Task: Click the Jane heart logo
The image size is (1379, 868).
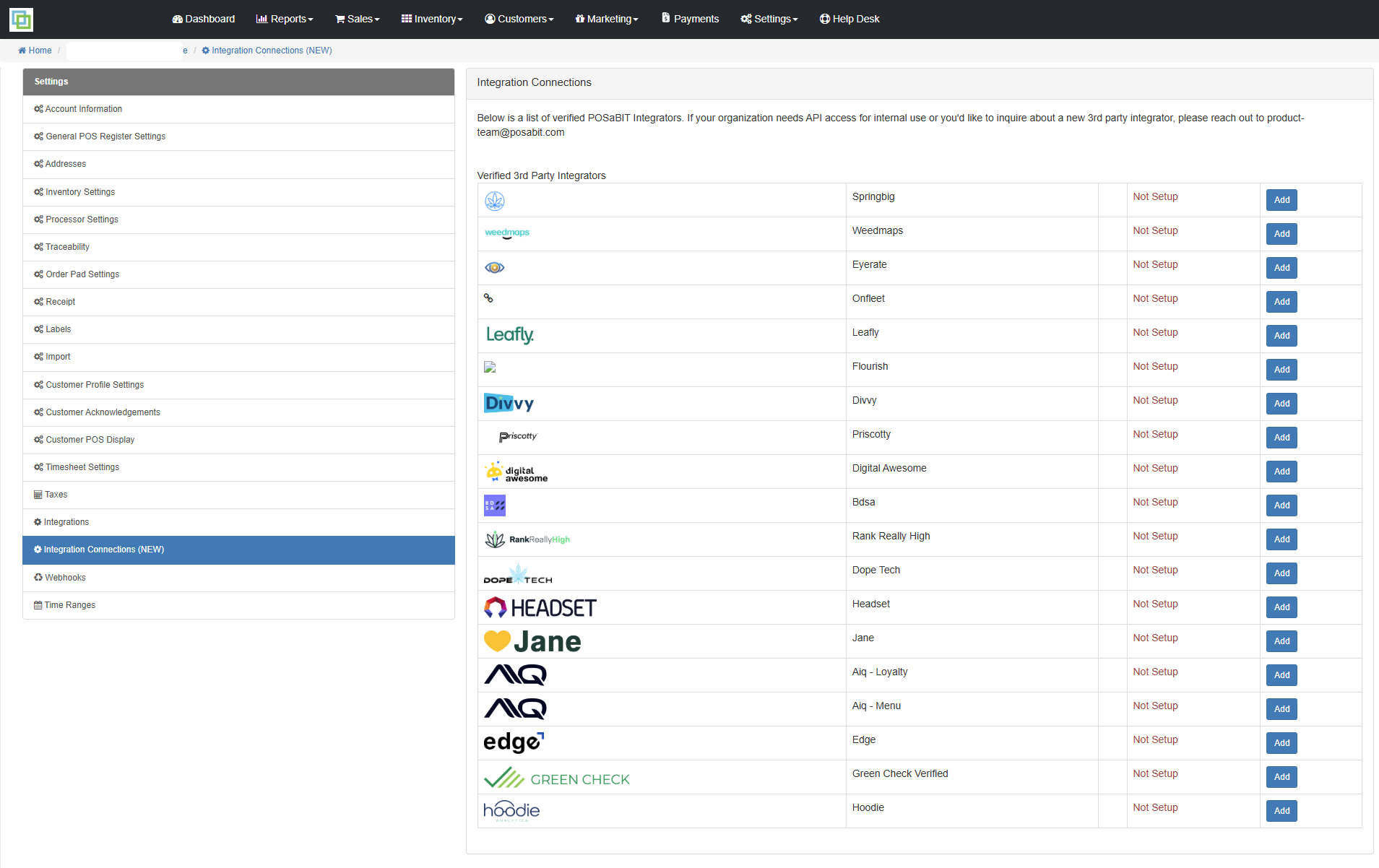Action: pos(533,641)
